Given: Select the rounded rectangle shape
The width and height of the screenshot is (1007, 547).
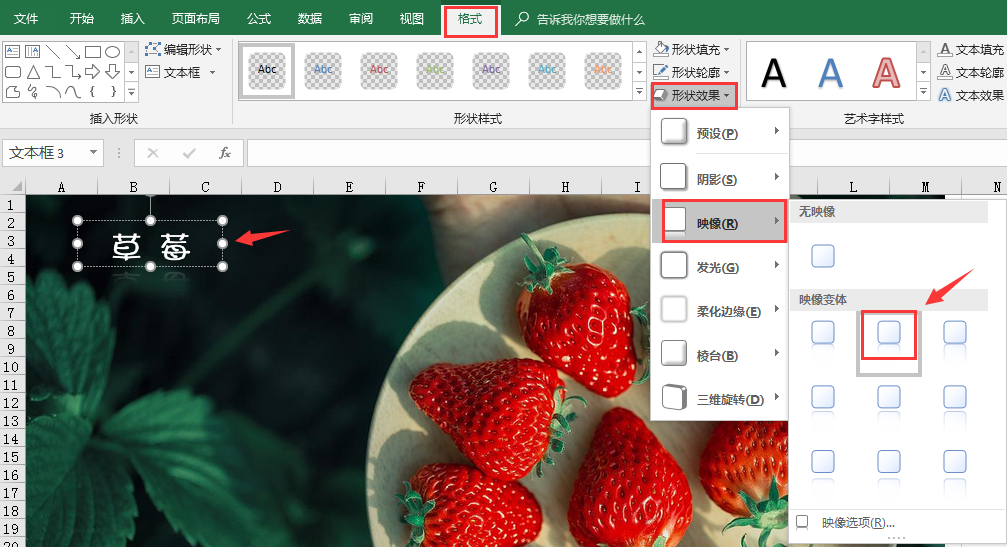Looking at the screenshot, I should (x=13, y=71).
